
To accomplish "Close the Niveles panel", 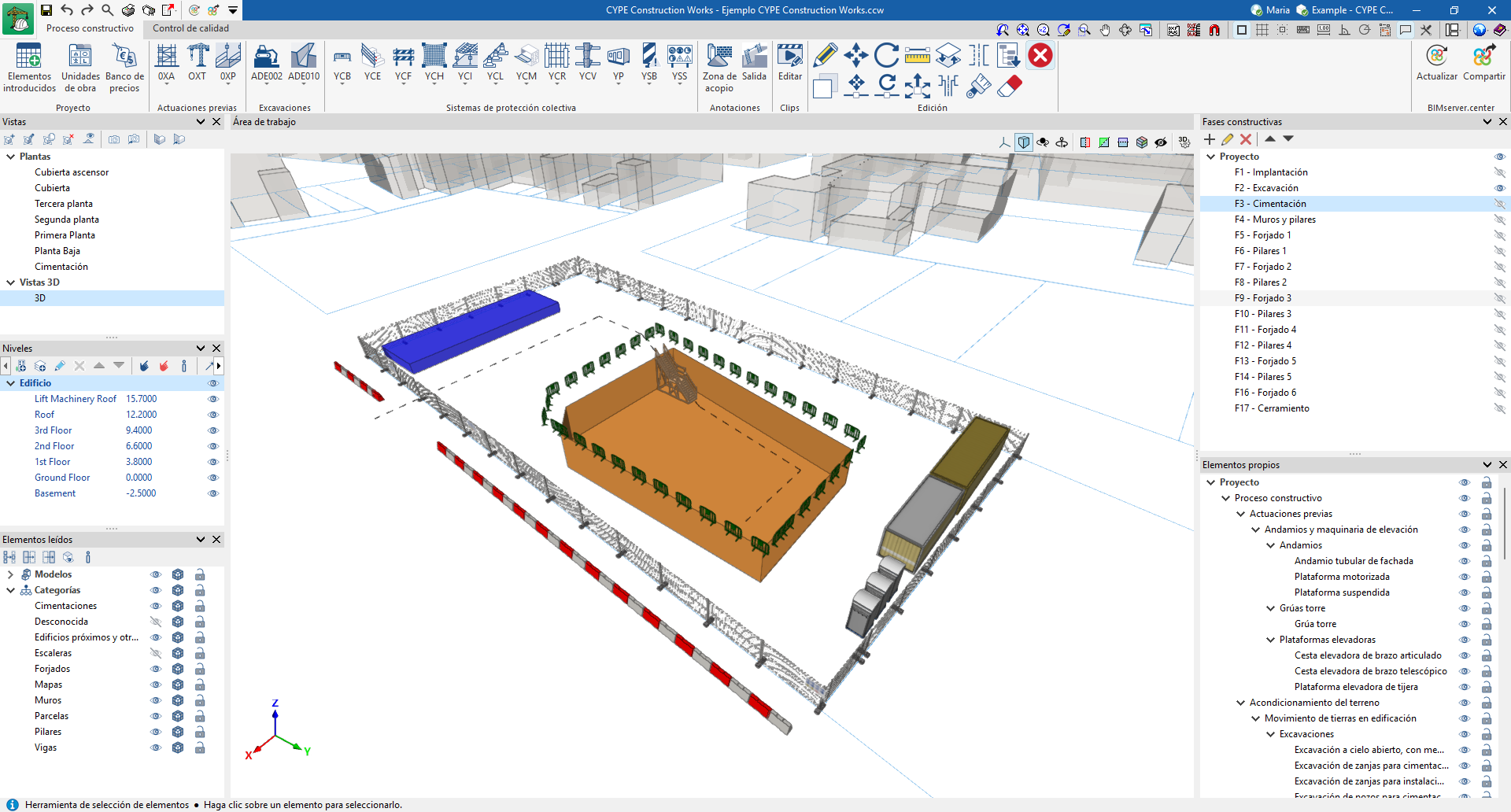I will (x=216, y=349).
